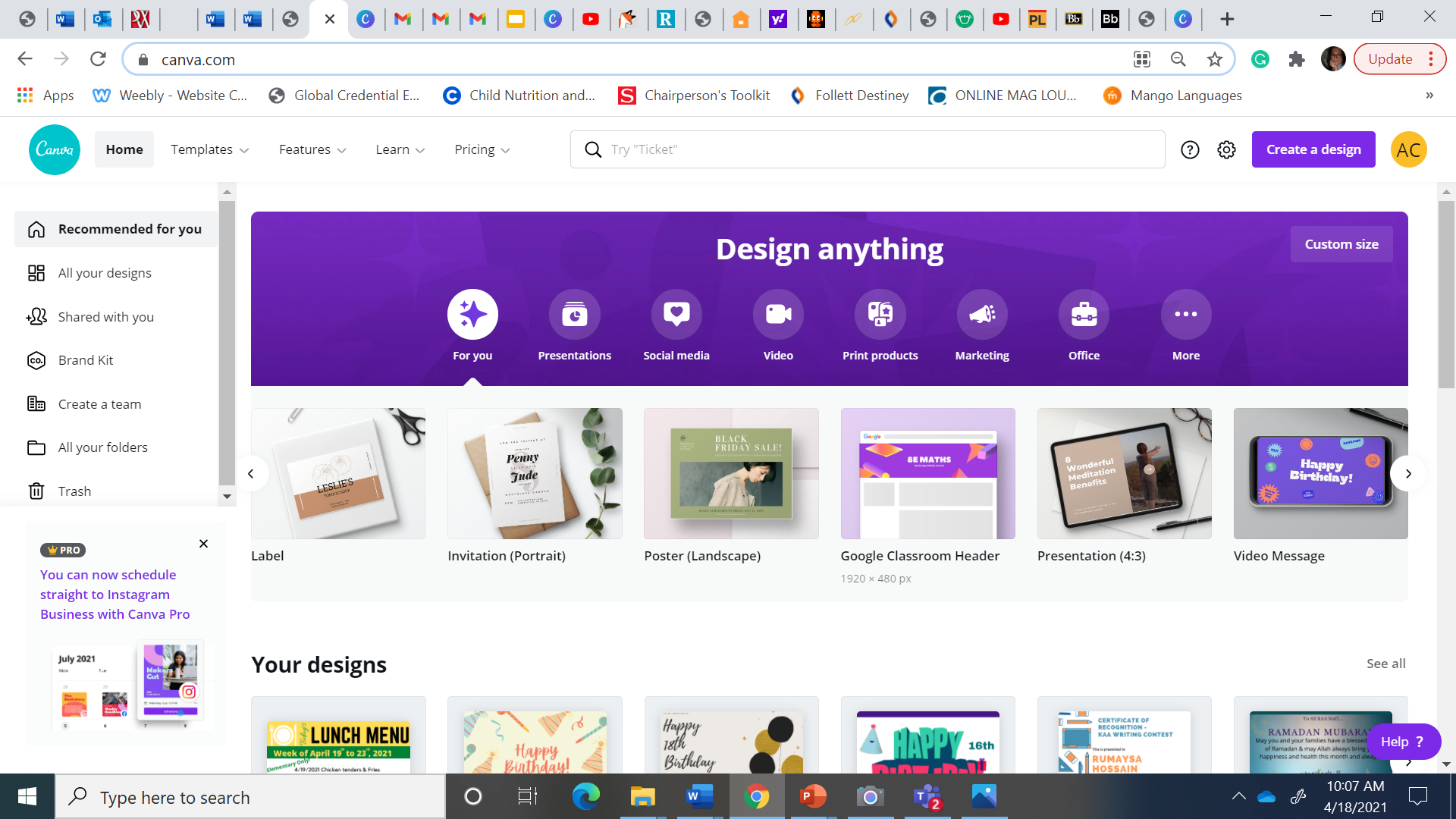Select the Video design type icon
1456x819 pixels.
click(777, 313)
